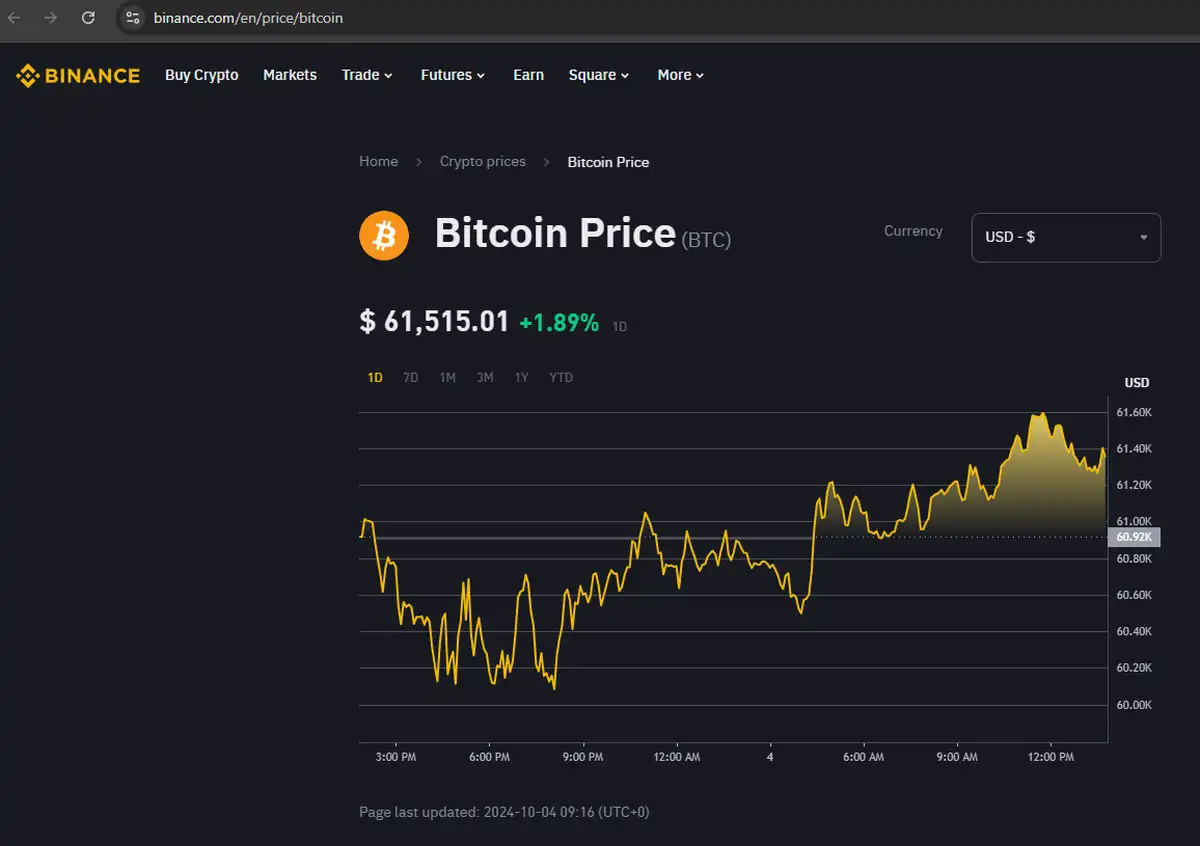Expand the Futures menu
Screen dimensions: 1200x846
point(452,75)
